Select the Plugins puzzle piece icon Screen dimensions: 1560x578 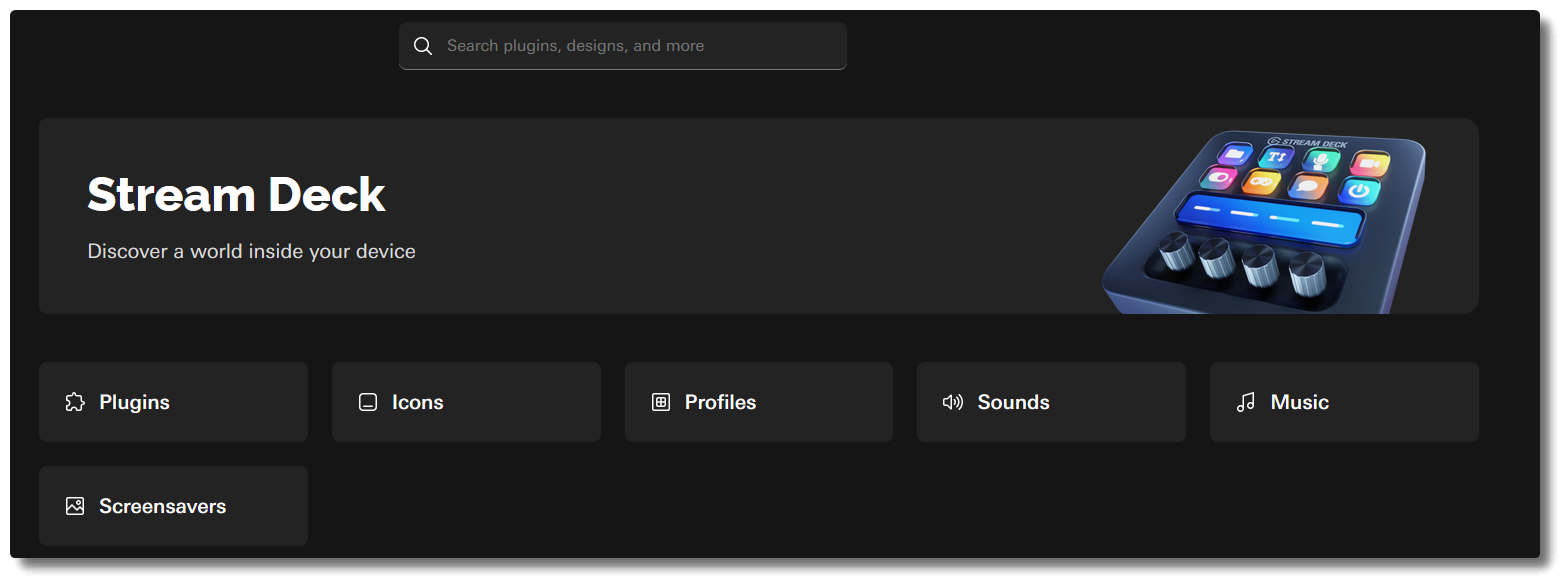[x=74, y=402]
